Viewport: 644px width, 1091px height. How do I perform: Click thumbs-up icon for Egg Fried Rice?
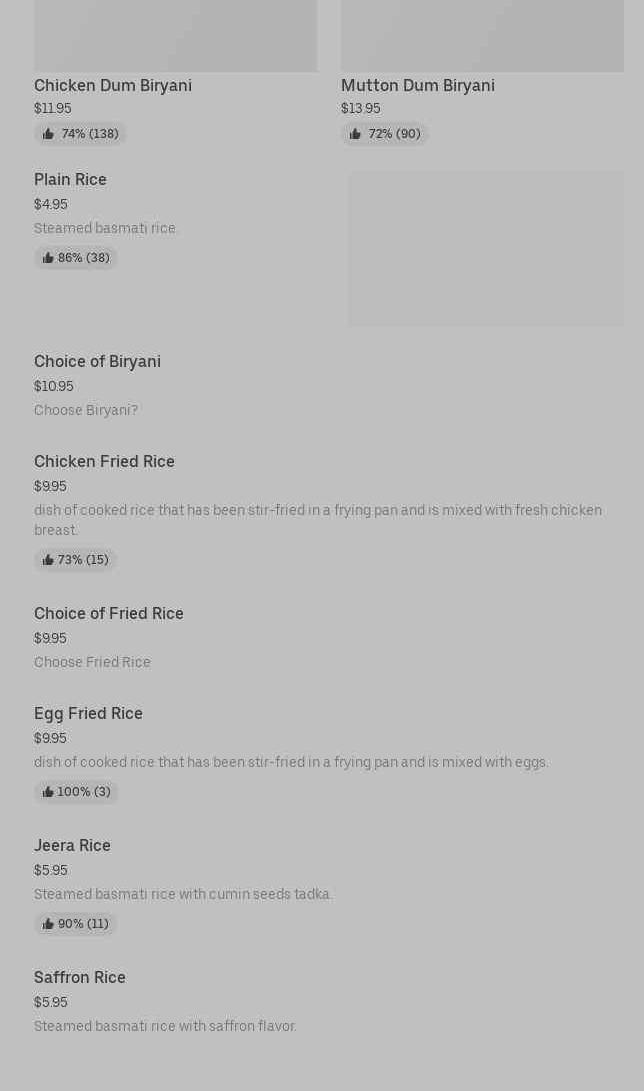click(48, 792)
